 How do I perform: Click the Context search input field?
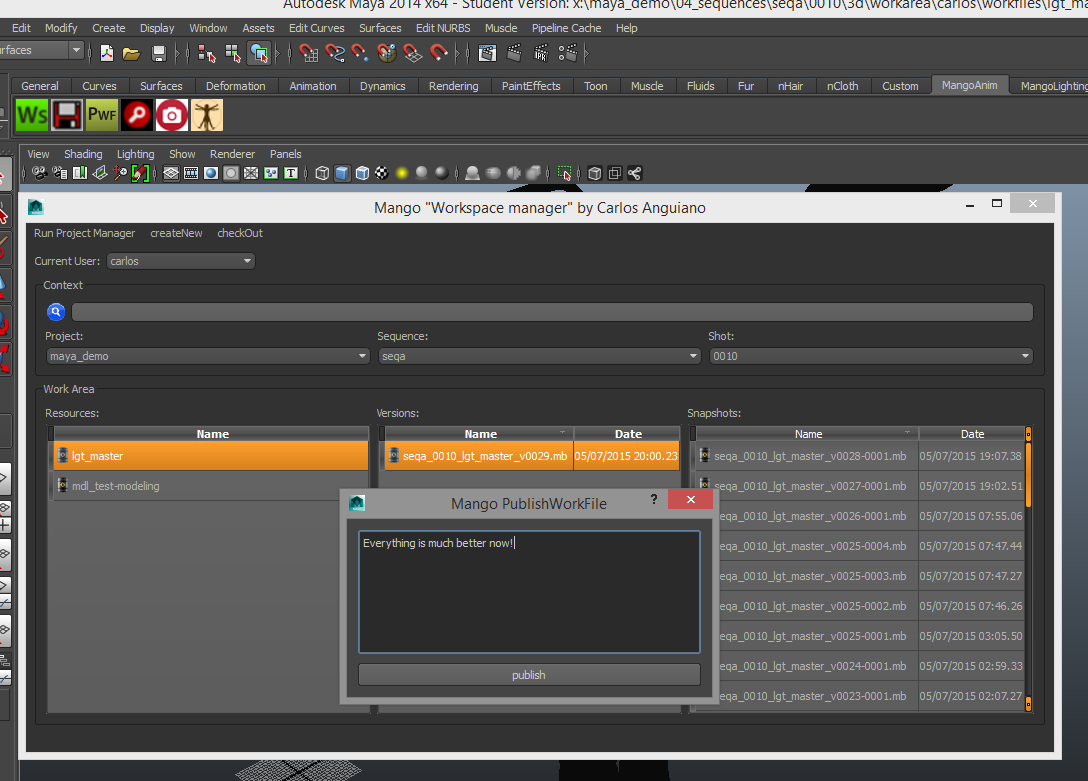pyautogui.click(x=552, y=312)
